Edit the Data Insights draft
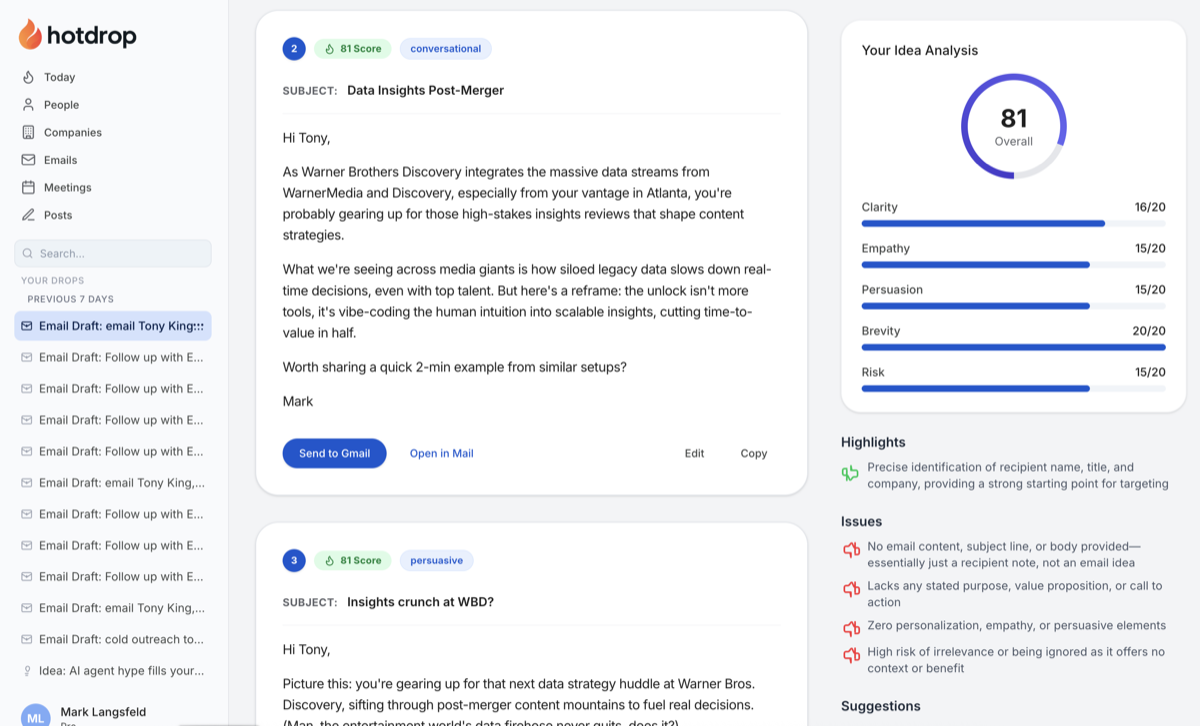 click(694, 453)
